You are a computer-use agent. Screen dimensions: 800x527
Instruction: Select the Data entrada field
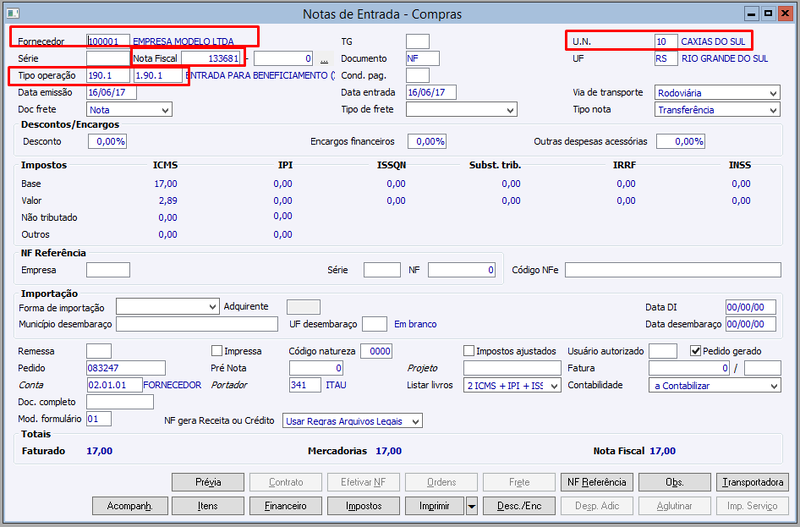[432, 92]
